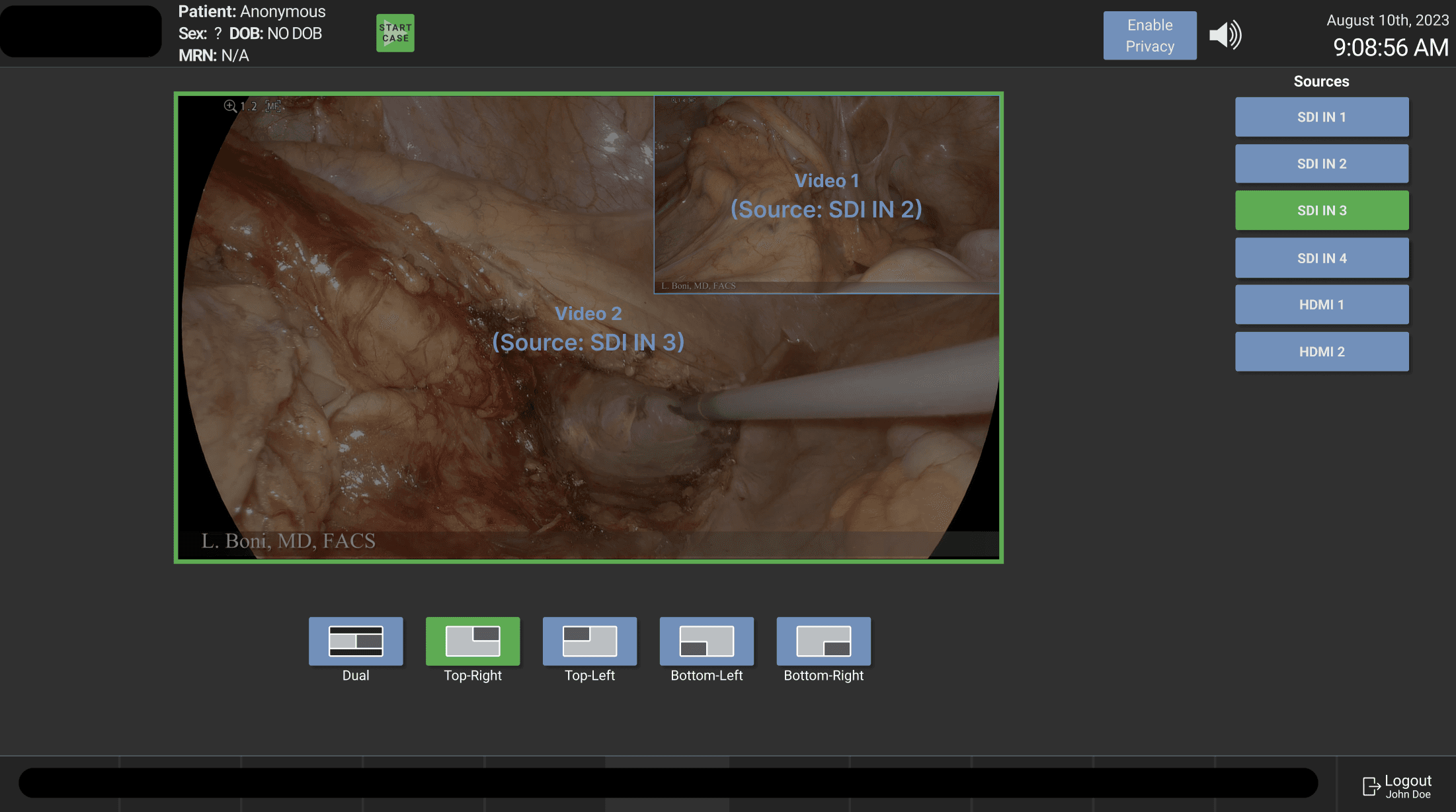Select the active SDI IN 3 source
The width and height of the screenshot is (1456, 812).
pyautogui.click(x=1322, y=210)
